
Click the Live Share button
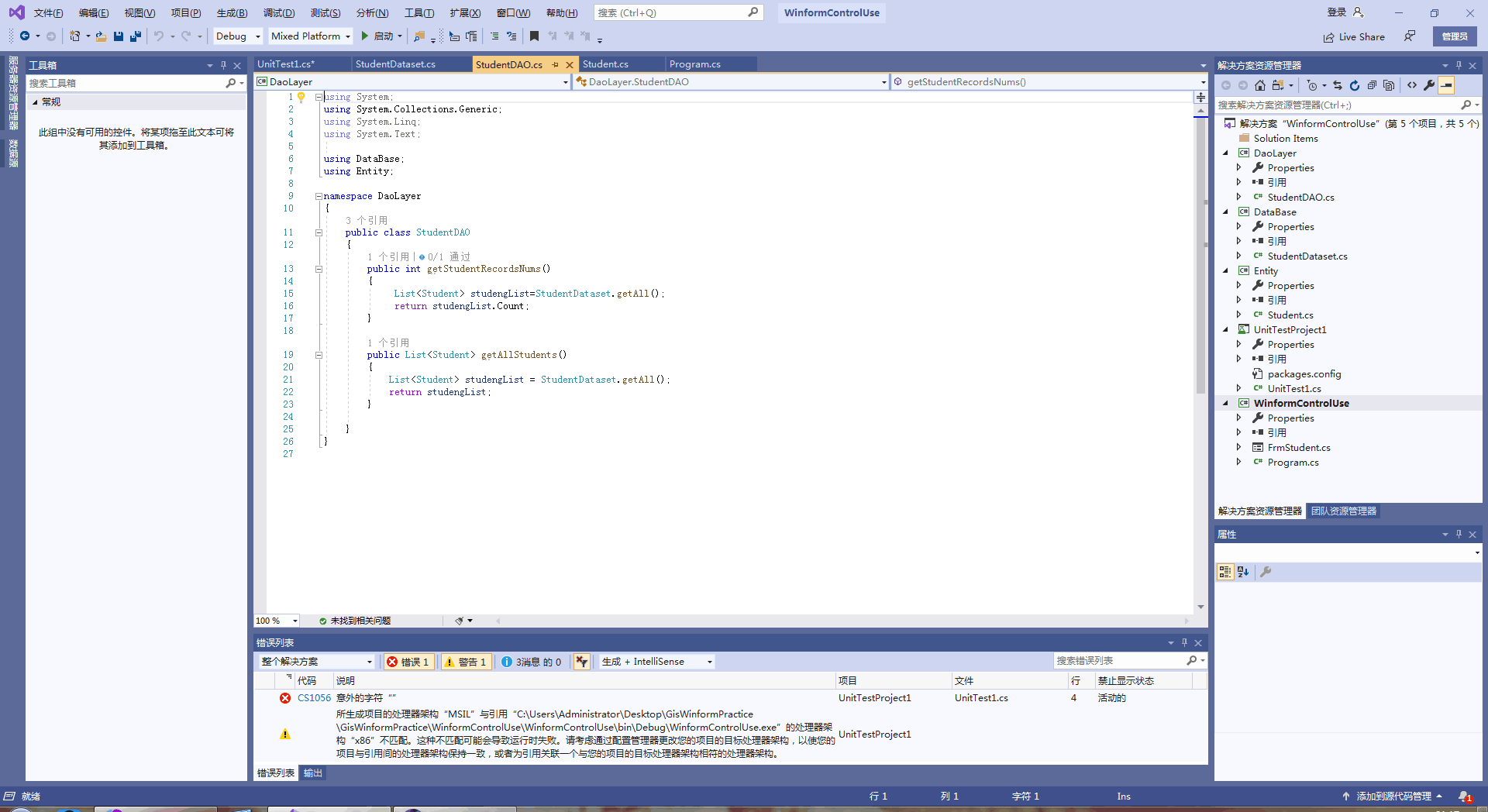tap(1354, 36)
